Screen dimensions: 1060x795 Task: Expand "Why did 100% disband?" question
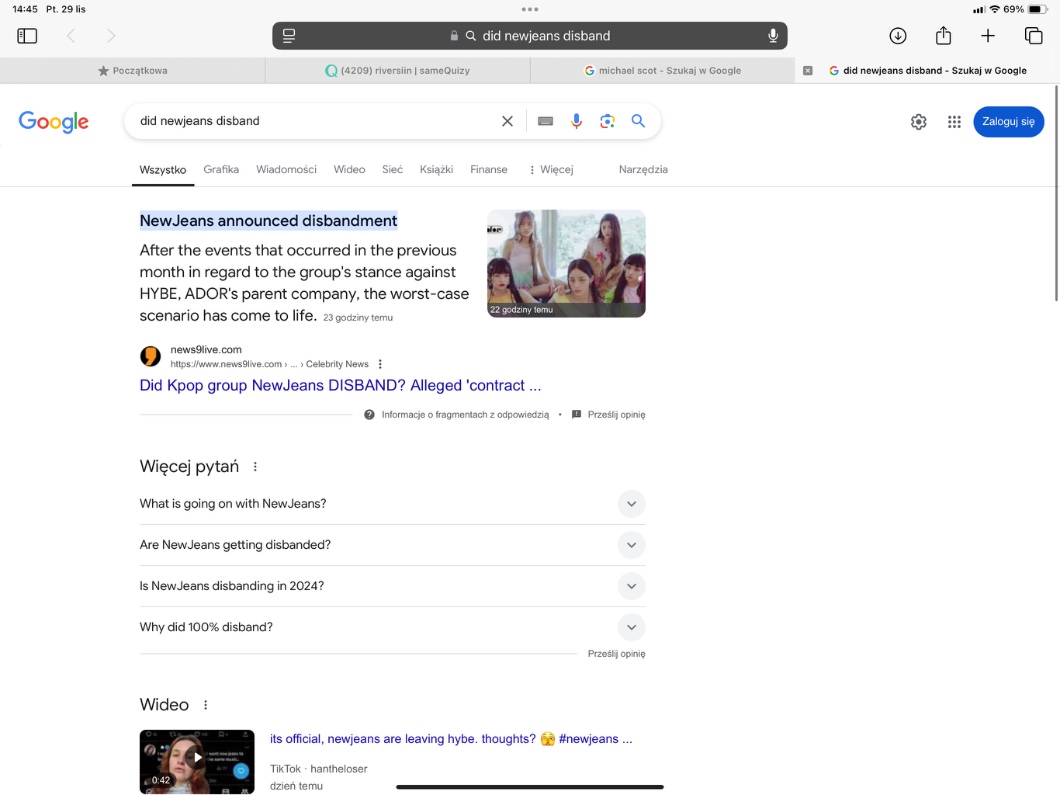click(631, 627)
